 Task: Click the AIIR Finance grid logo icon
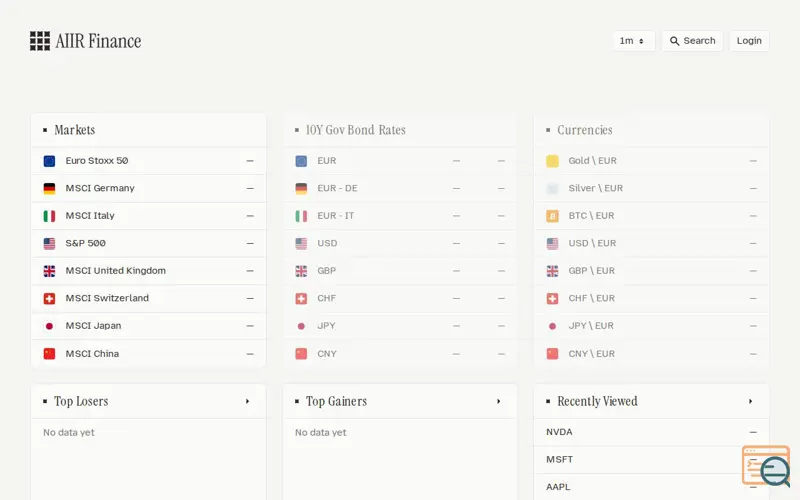[x=40, y=41]
